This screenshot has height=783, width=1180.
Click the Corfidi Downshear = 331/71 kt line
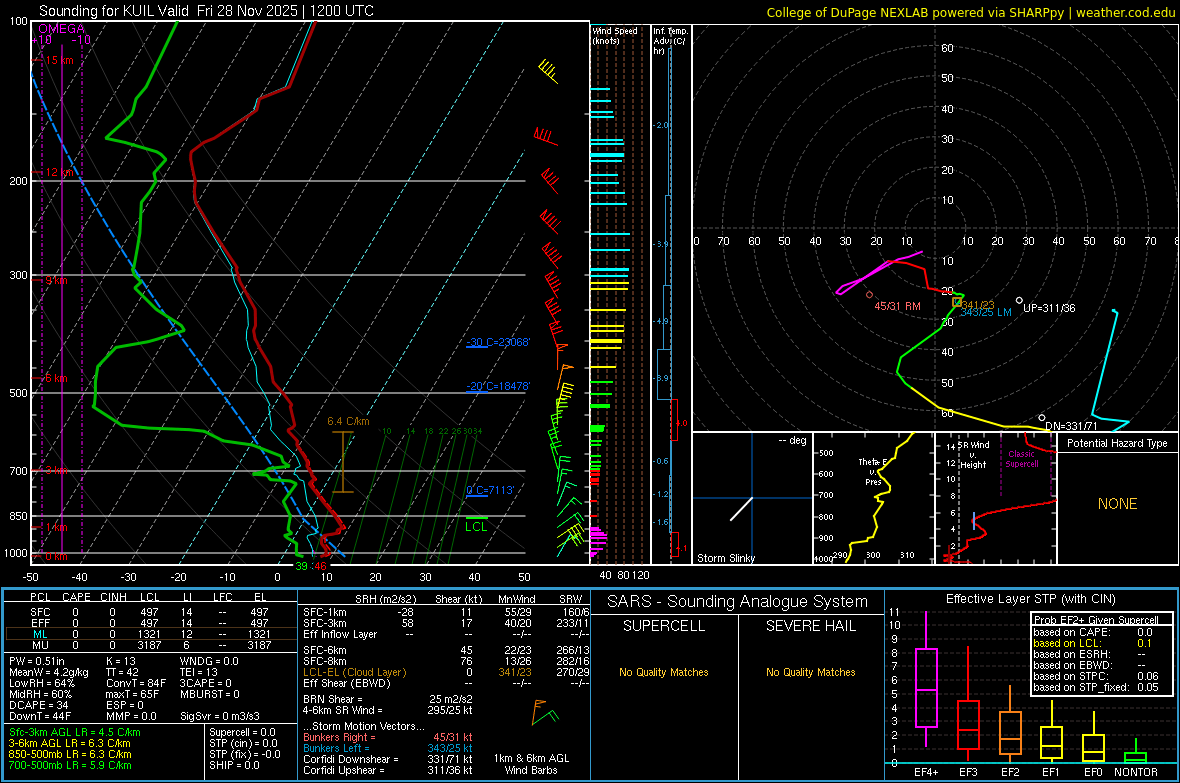click(388, 760)
